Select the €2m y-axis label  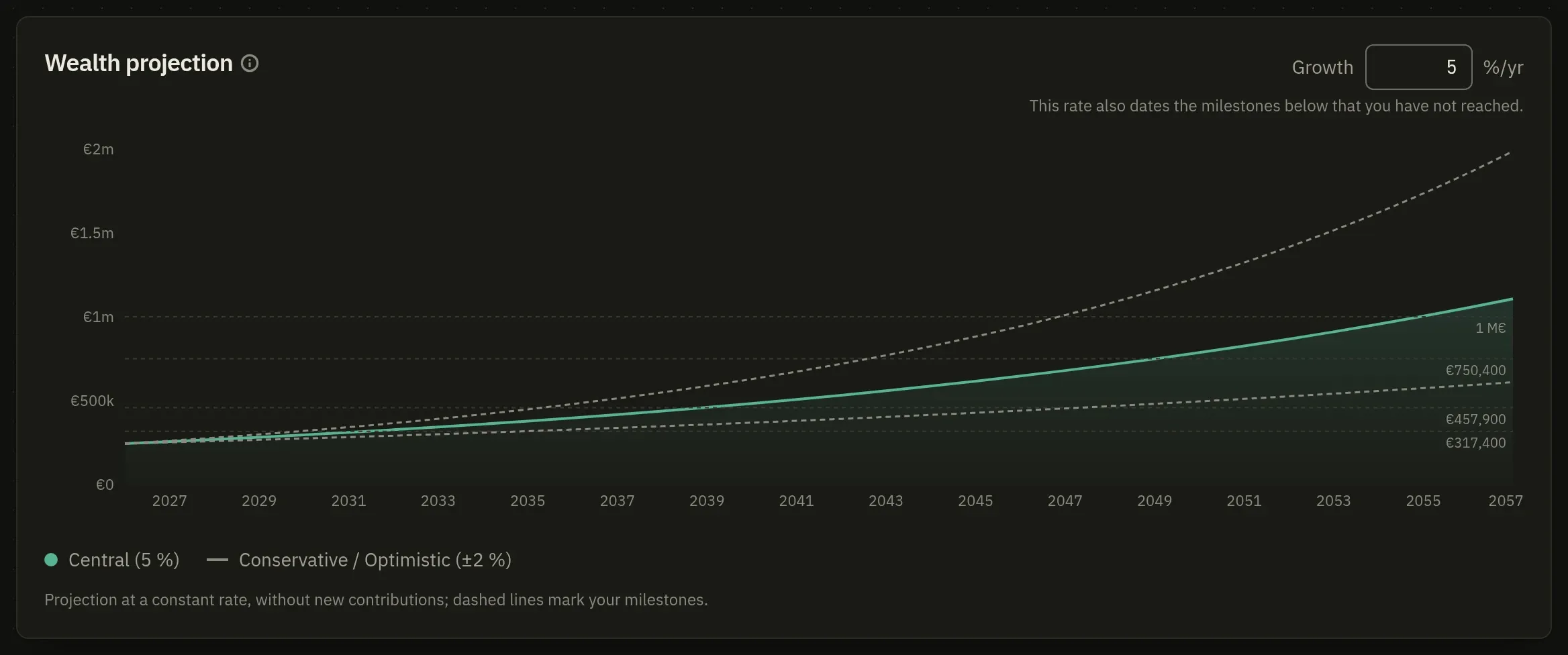[x=98, y=149]
